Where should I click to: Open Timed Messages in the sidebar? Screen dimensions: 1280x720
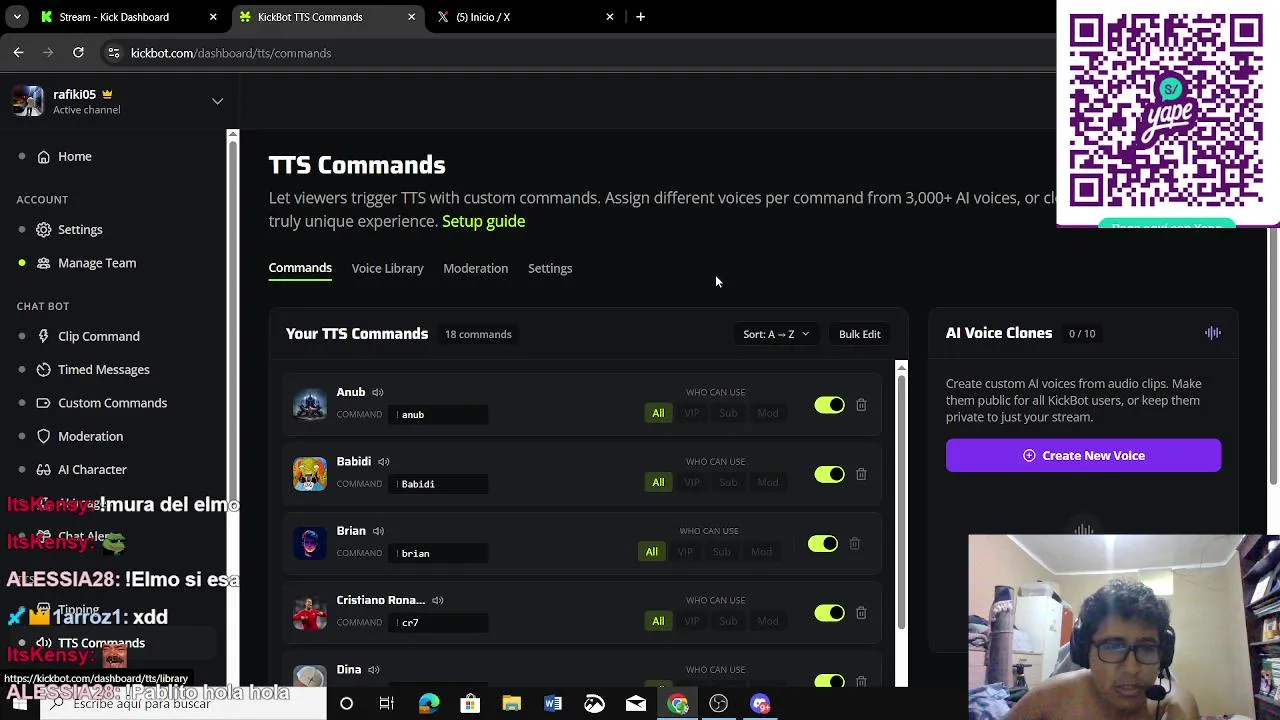click(x=104, y=370)
